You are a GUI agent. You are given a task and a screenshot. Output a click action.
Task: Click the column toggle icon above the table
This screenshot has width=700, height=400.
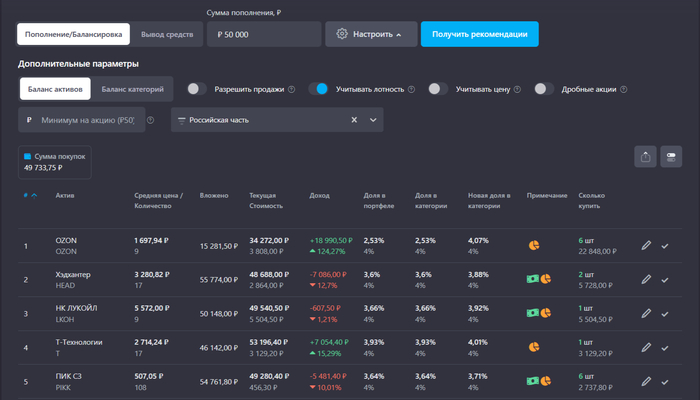coord(671,157)
